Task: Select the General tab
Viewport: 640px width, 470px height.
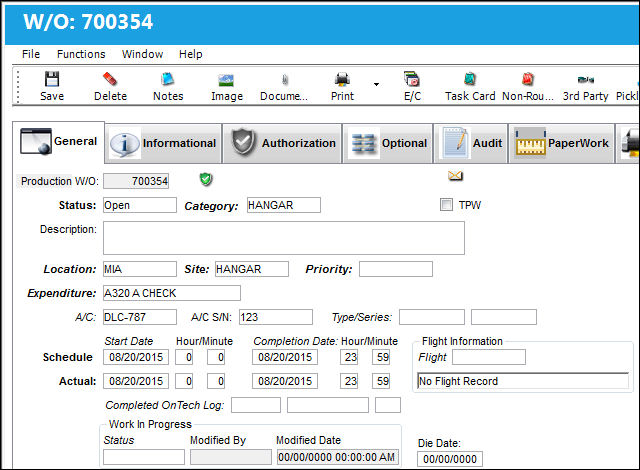Action: pos(58,142)
